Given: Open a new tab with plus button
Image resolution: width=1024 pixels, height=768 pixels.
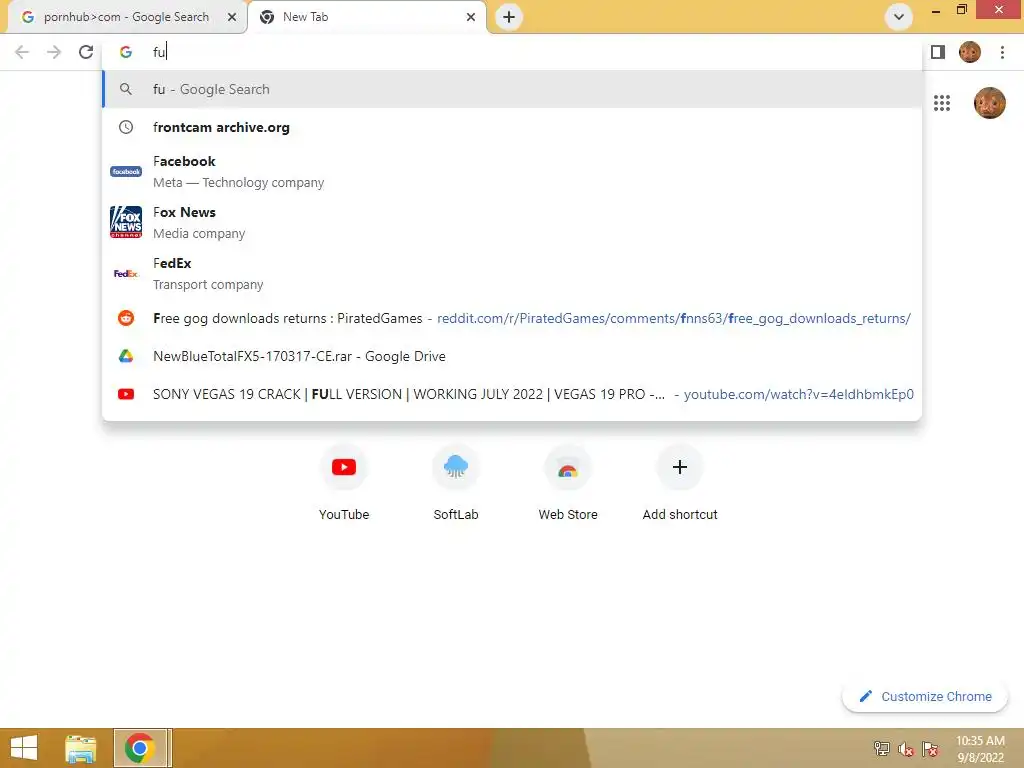Looking at the screenshot, I should click(x=509, y=17).
